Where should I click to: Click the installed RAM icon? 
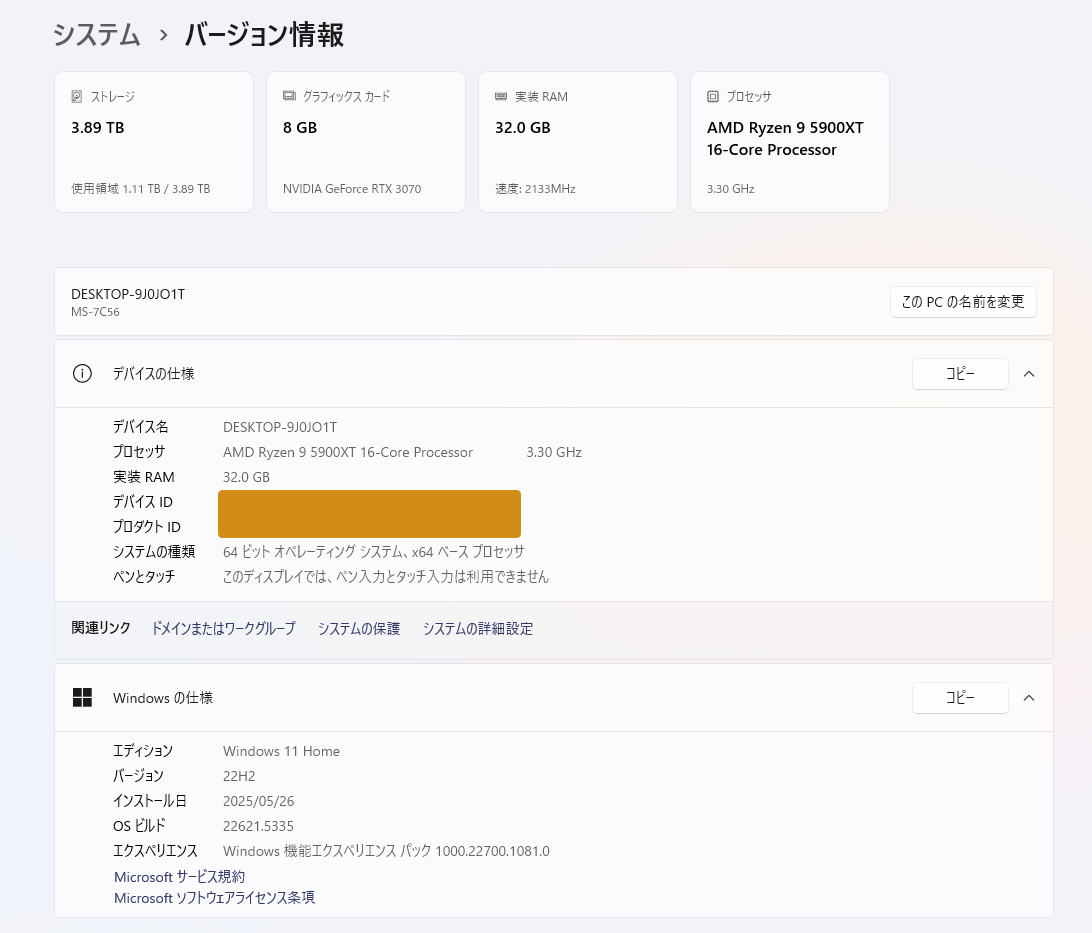(501, 97)
